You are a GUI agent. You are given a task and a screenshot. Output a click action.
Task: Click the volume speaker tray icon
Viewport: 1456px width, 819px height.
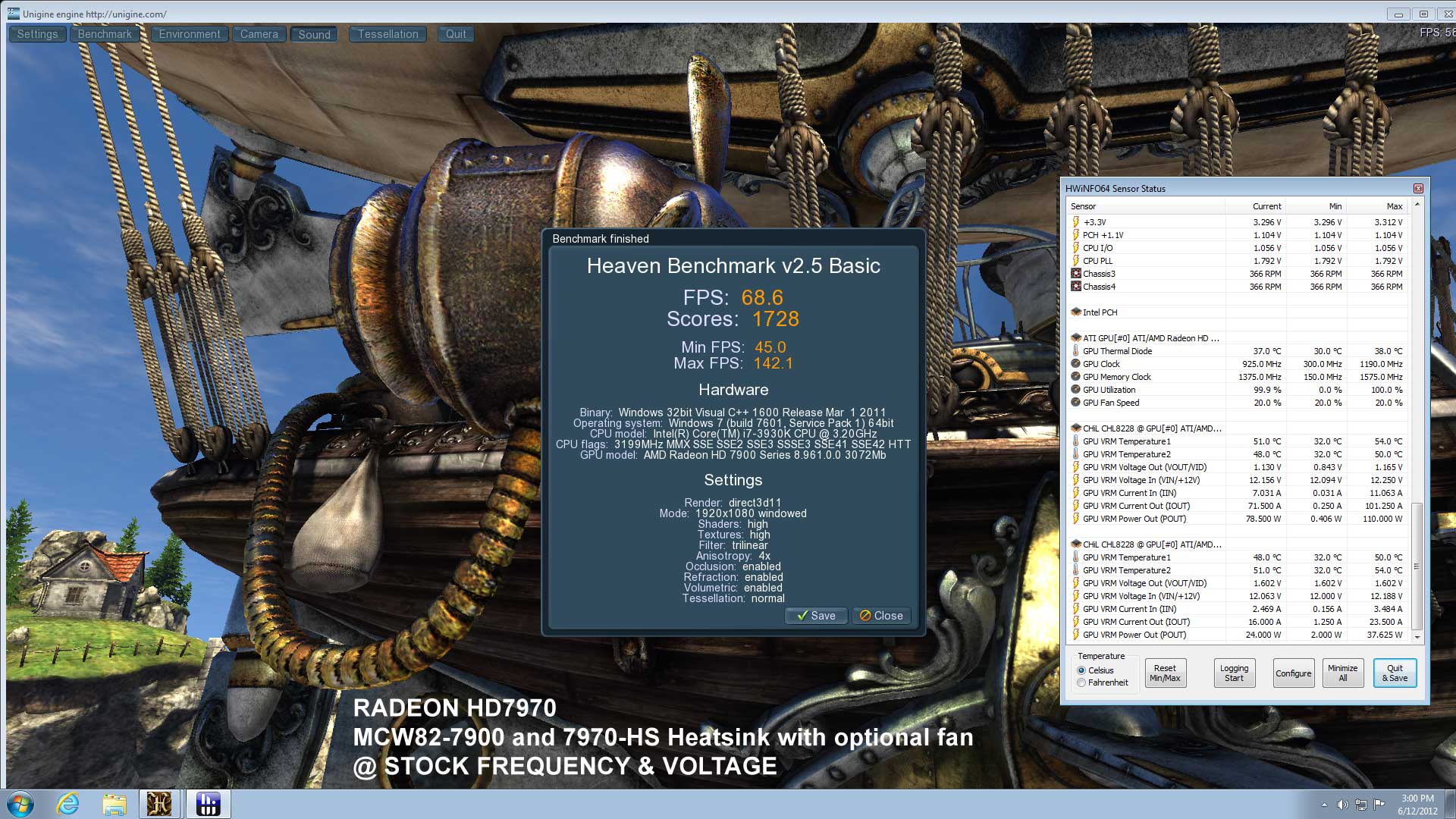point(1342,805)
